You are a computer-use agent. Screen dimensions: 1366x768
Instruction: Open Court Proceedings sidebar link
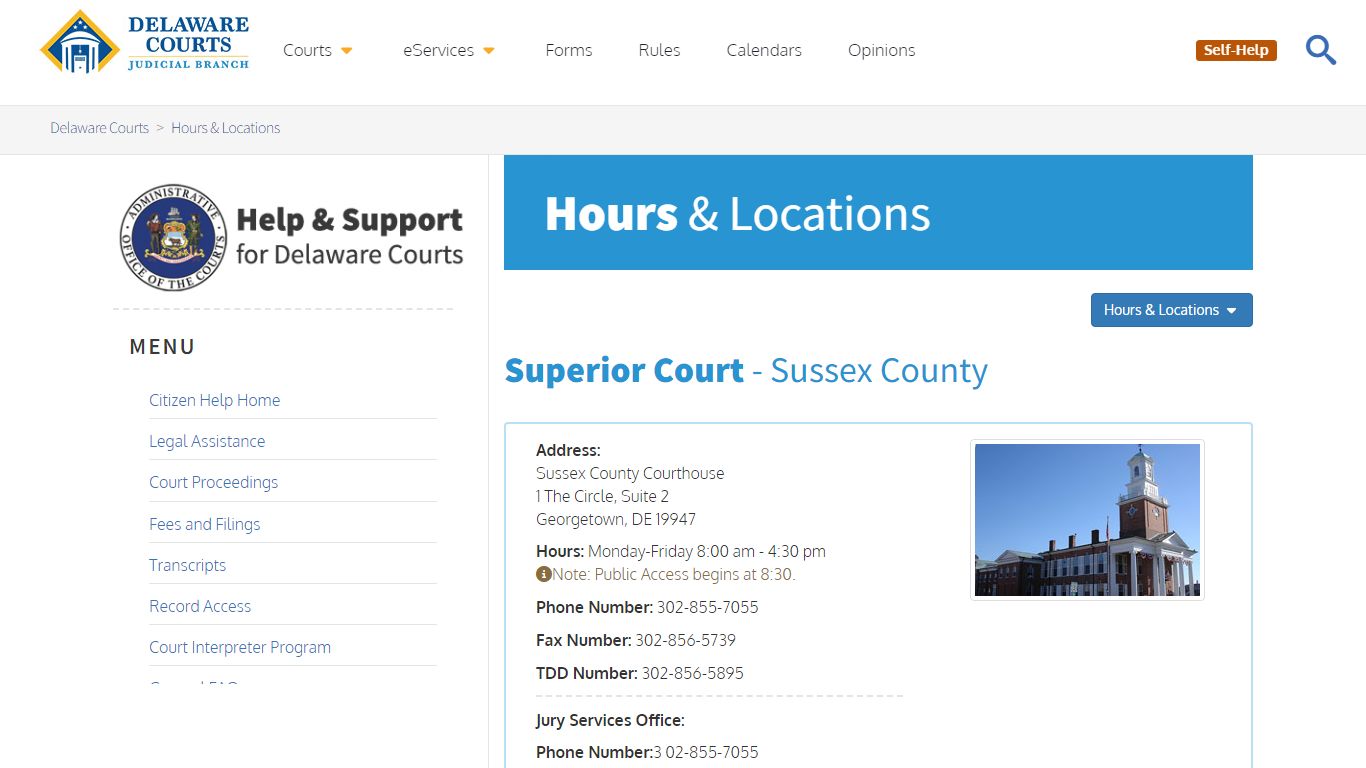point(213,482)
